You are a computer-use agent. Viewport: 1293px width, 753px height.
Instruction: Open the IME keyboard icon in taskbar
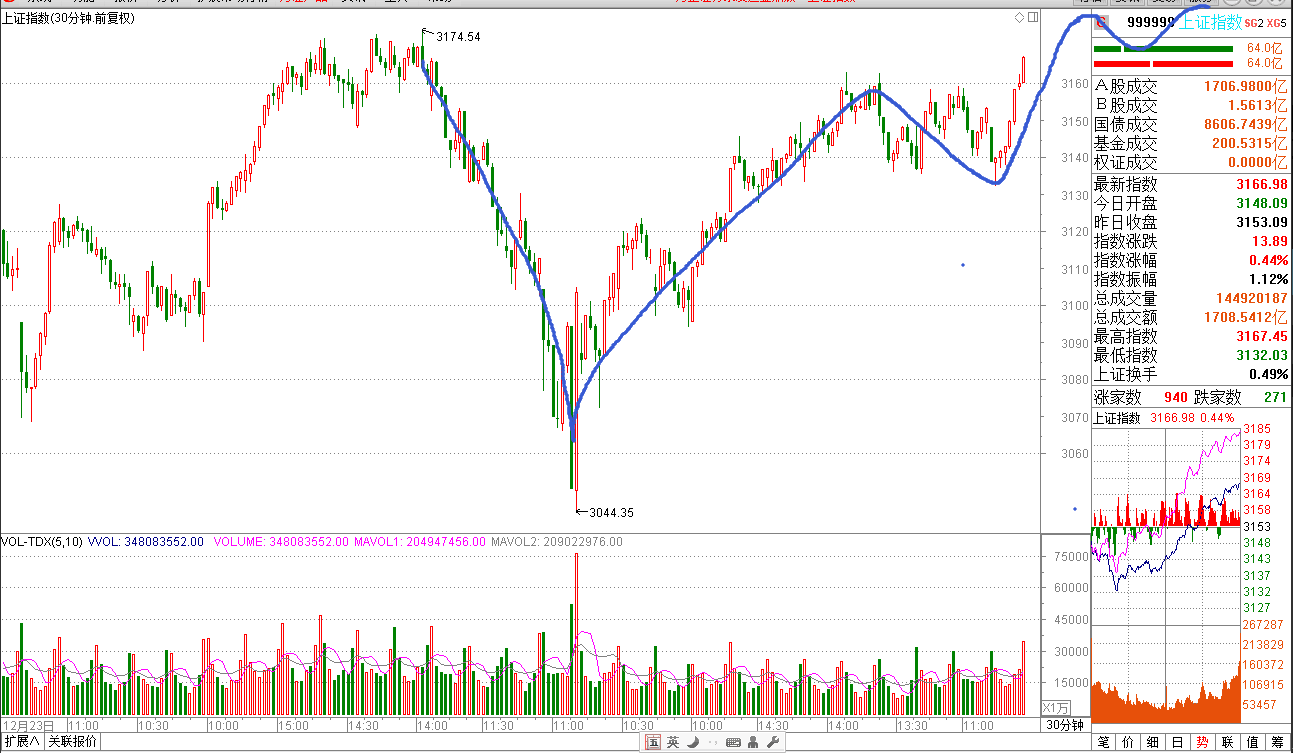pyautogui.click(x=733, y=742)
